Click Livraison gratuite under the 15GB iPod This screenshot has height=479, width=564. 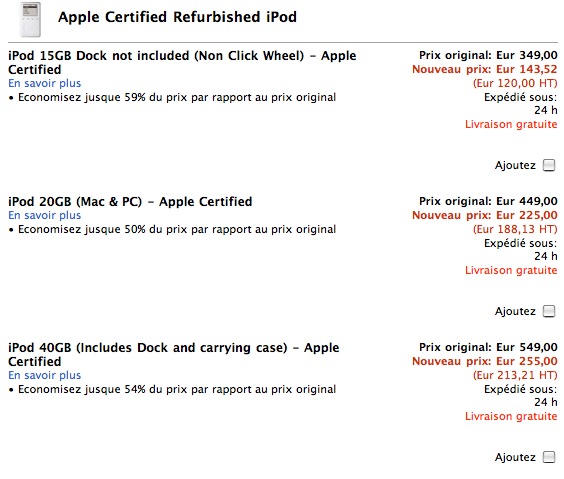click(x=511, y=124)
